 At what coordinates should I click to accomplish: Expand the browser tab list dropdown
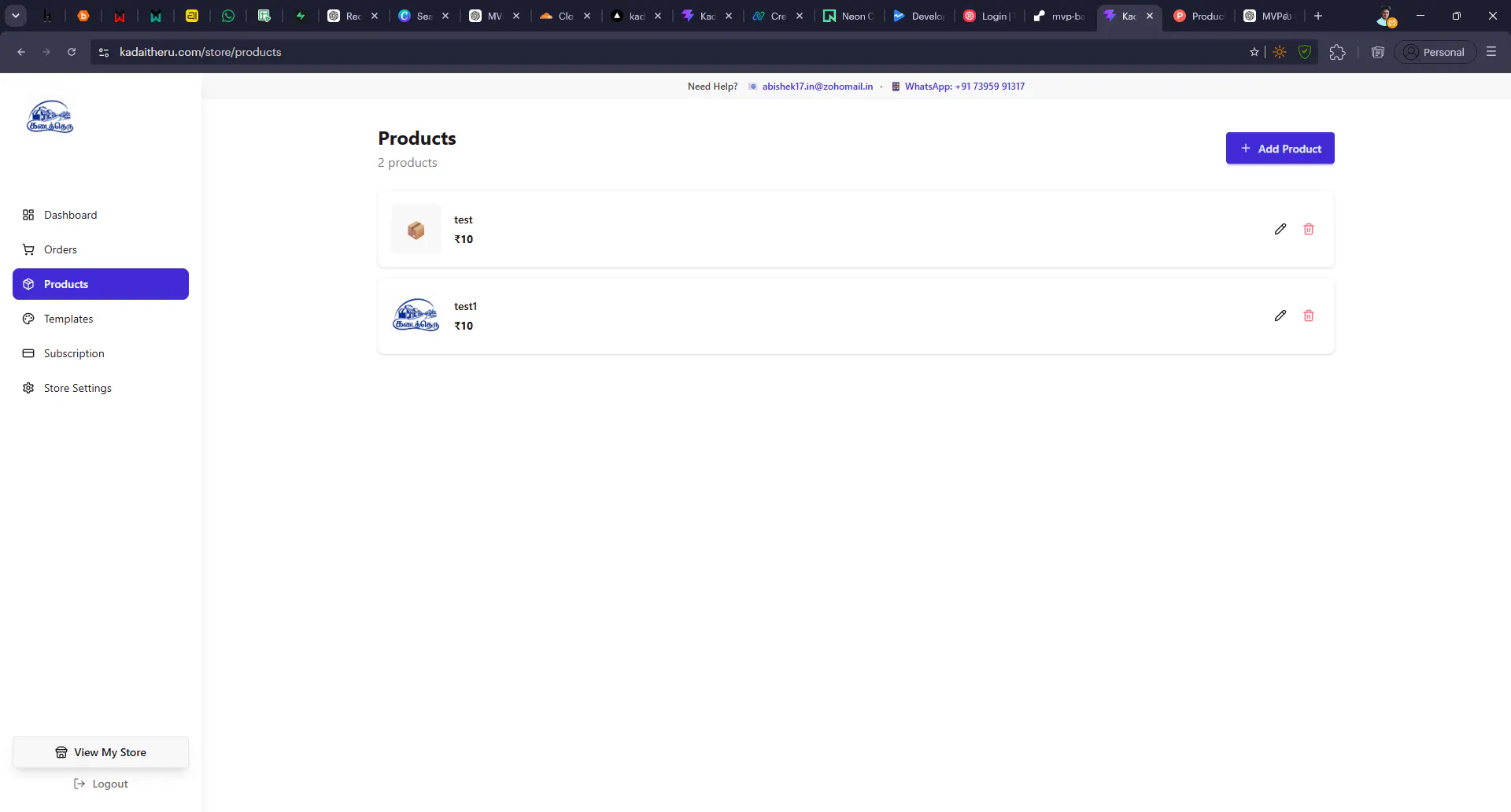click(x=16, y=16)
